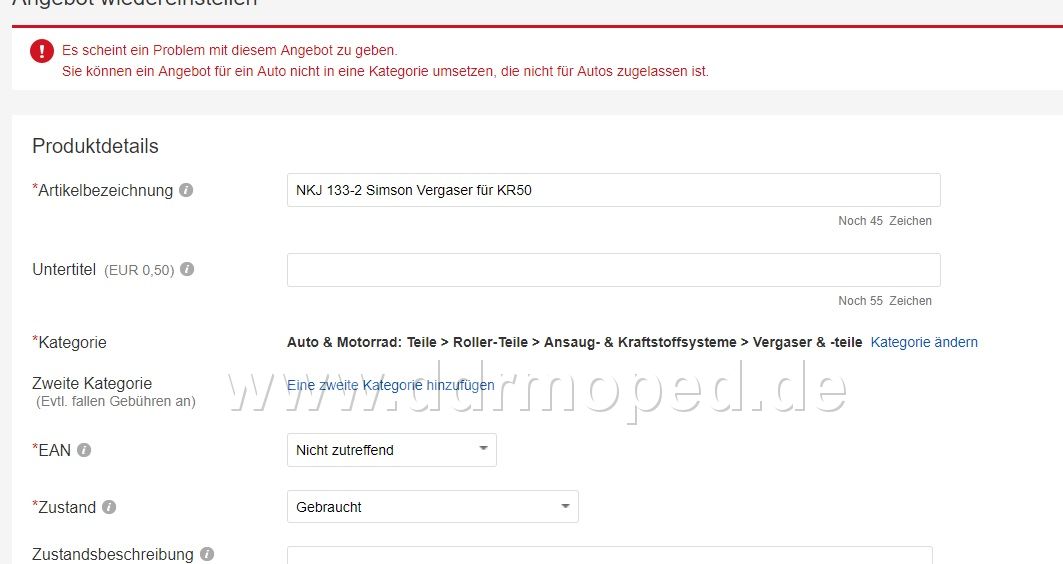The height and width of the screenshot is (564, 1063).
Task: Click the Zustandsbeschreibung info icon
Action: (x=207, y=554)
